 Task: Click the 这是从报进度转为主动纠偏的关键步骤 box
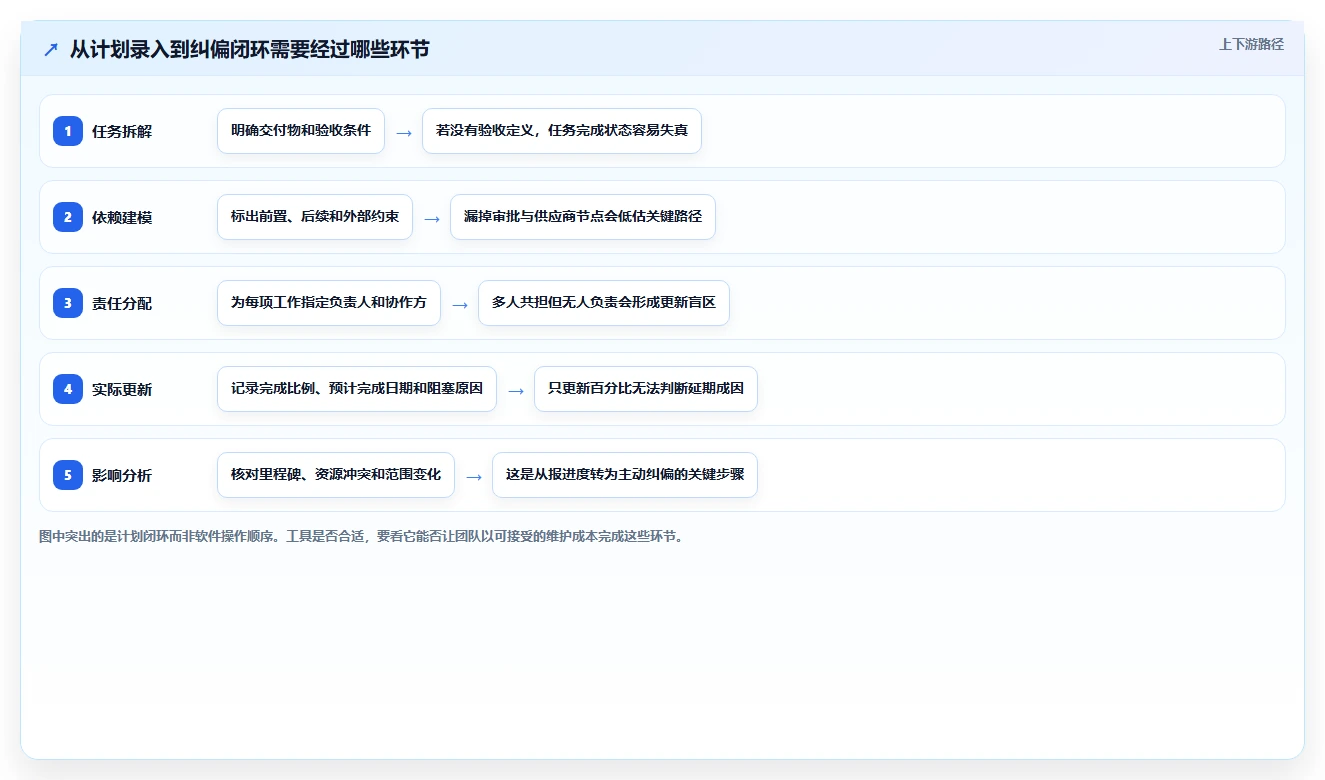(x=625, y=475)
